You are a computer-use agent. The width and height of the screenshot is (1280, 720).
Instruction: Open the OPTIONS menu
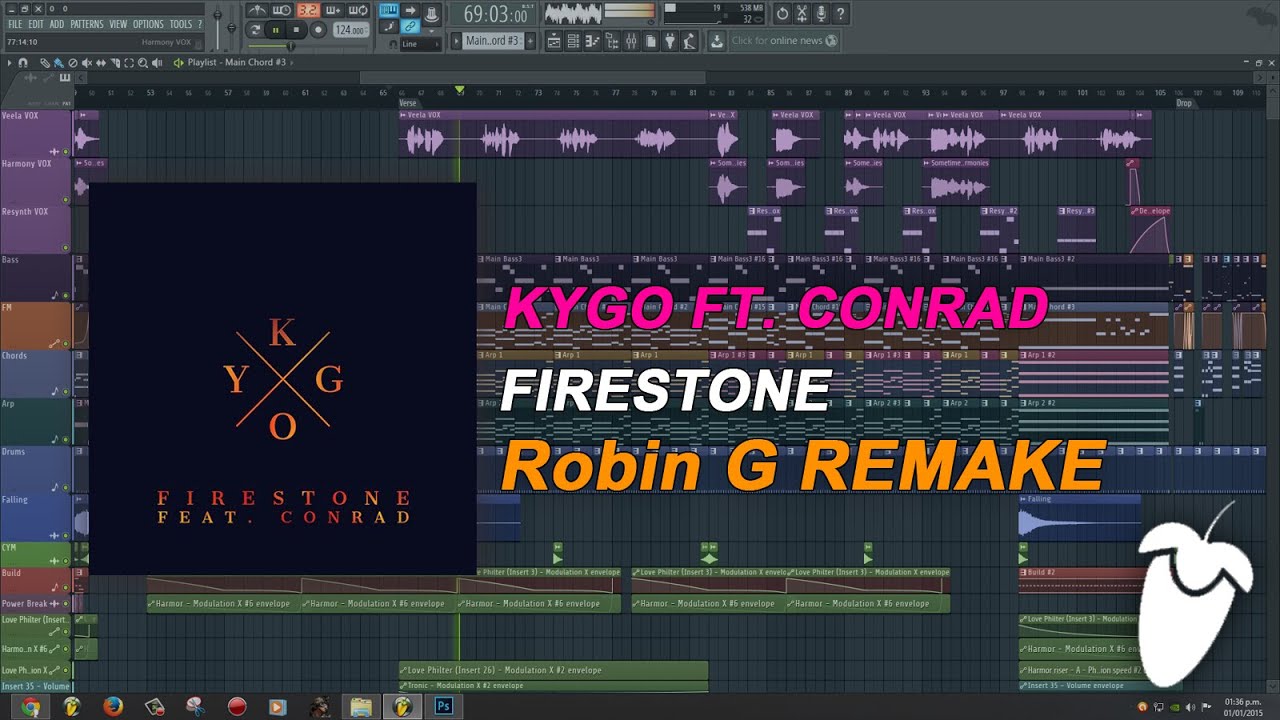pyautogui.click(x=148, y=24)
